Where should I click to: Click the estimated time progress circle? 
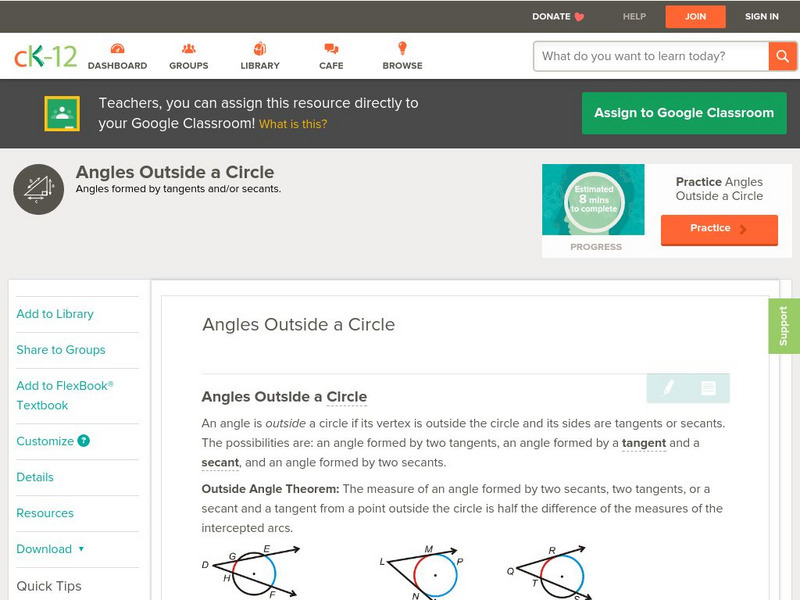[x=594, y=199]
